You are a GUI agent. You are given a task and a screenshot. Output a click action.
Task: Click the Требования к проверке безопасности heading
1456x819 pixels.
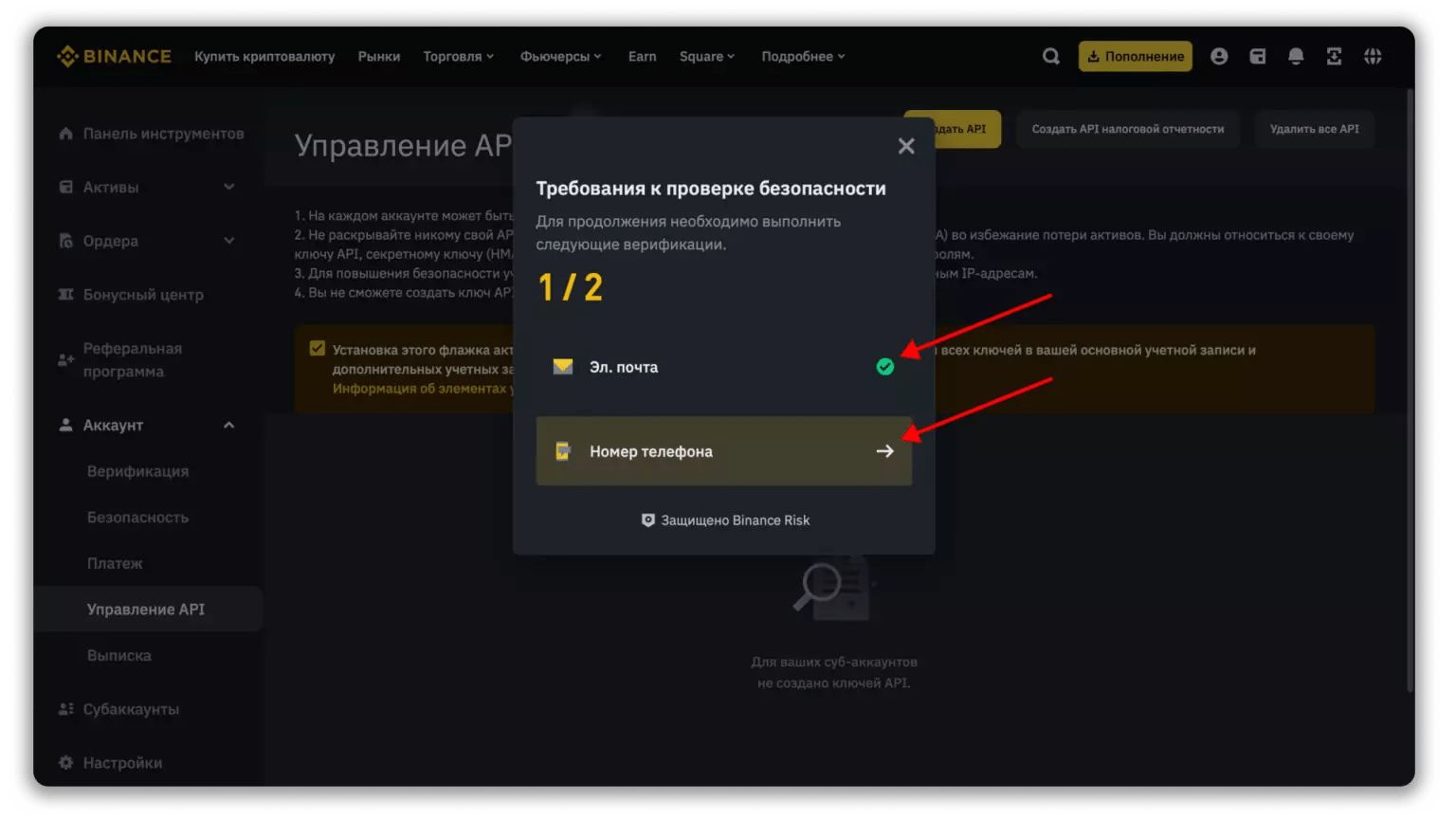(x=711, y=188)
